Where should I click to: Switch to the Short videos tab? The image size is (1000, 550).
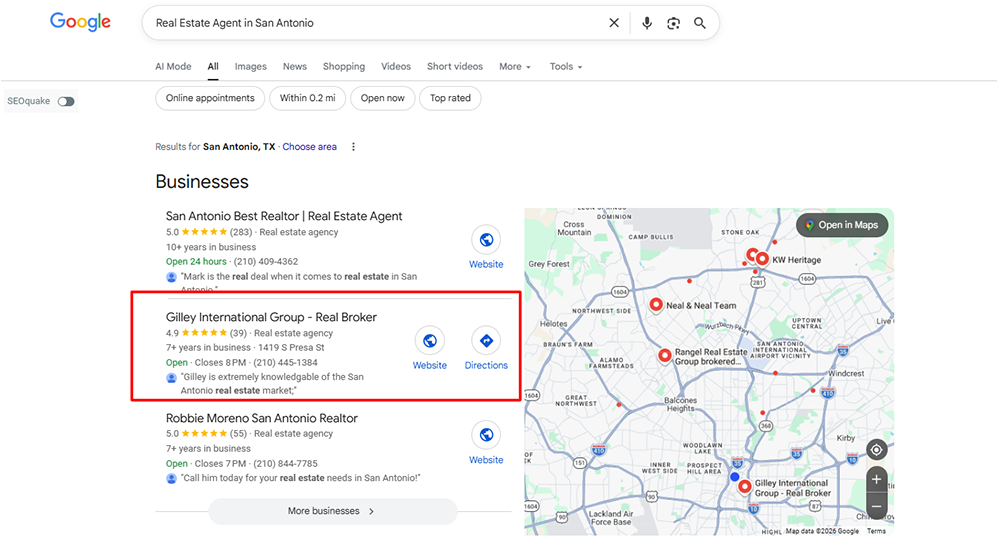(455, 66)
